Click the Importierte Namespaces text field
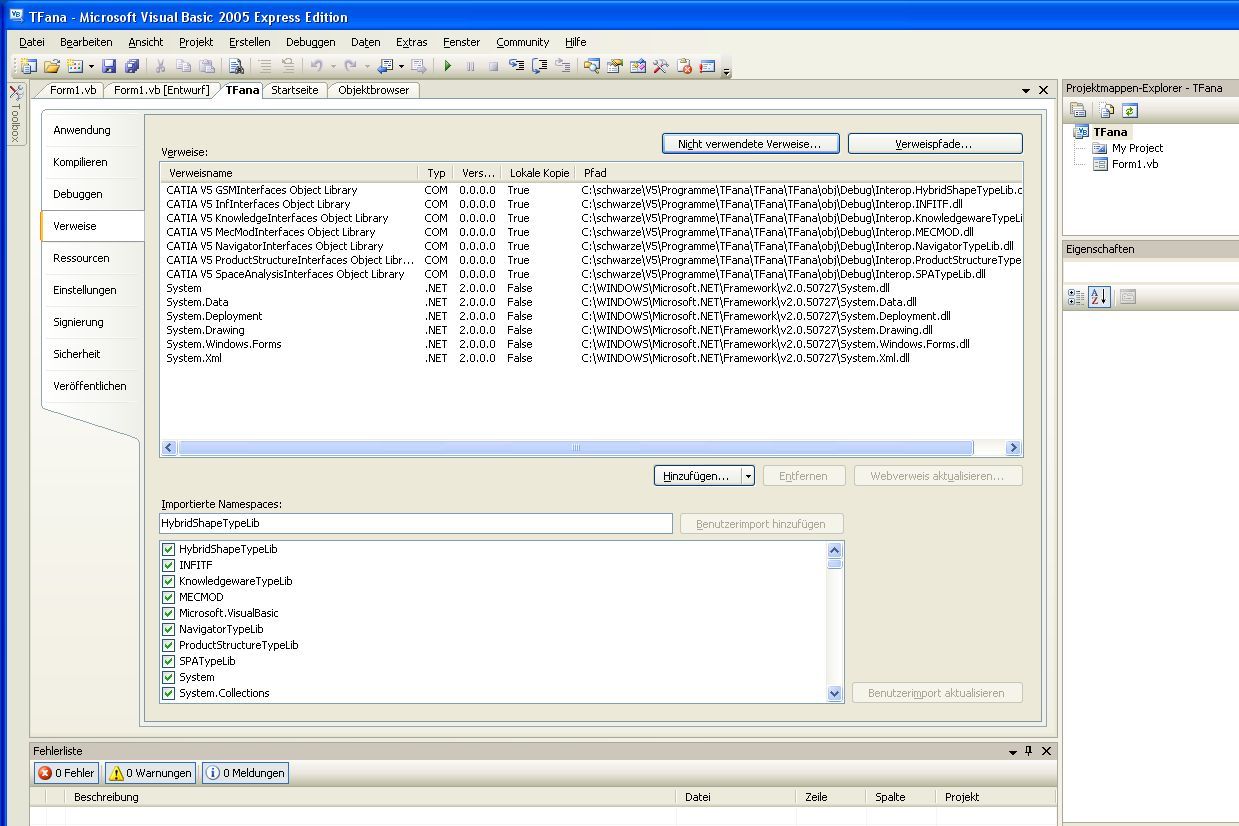This screenshot has height=826, width=1239. tap(416, 523)
